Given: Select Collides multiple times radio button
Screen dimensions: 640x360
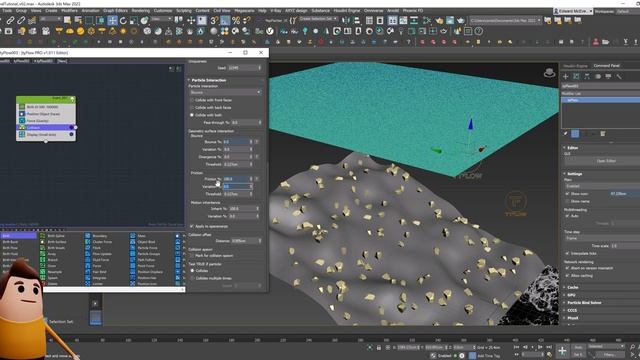Looking at the screenshot, I should (x=192, y=278).
